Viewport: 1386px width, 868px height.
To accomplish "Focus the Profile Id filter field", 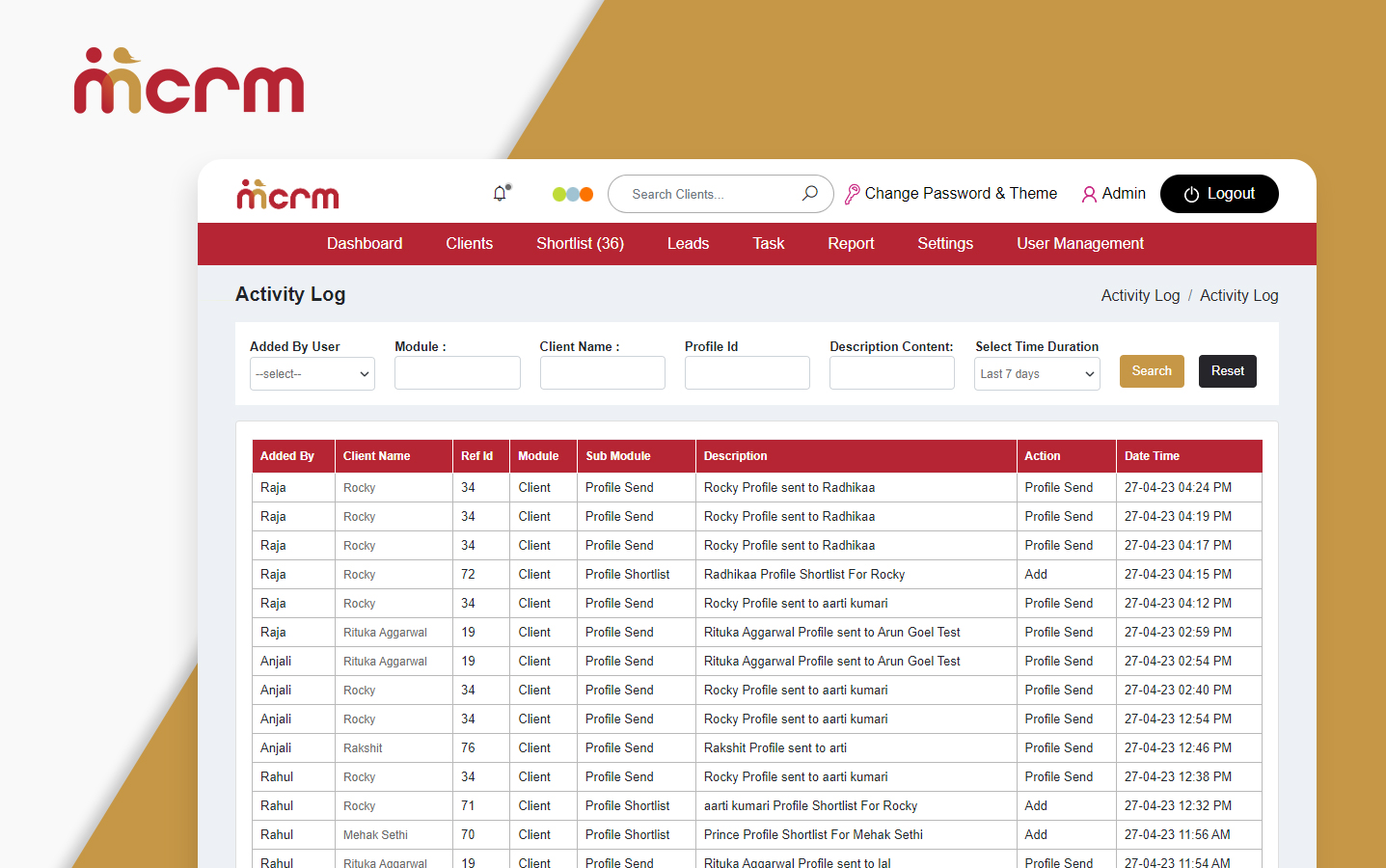I will [x=747, y=372].
